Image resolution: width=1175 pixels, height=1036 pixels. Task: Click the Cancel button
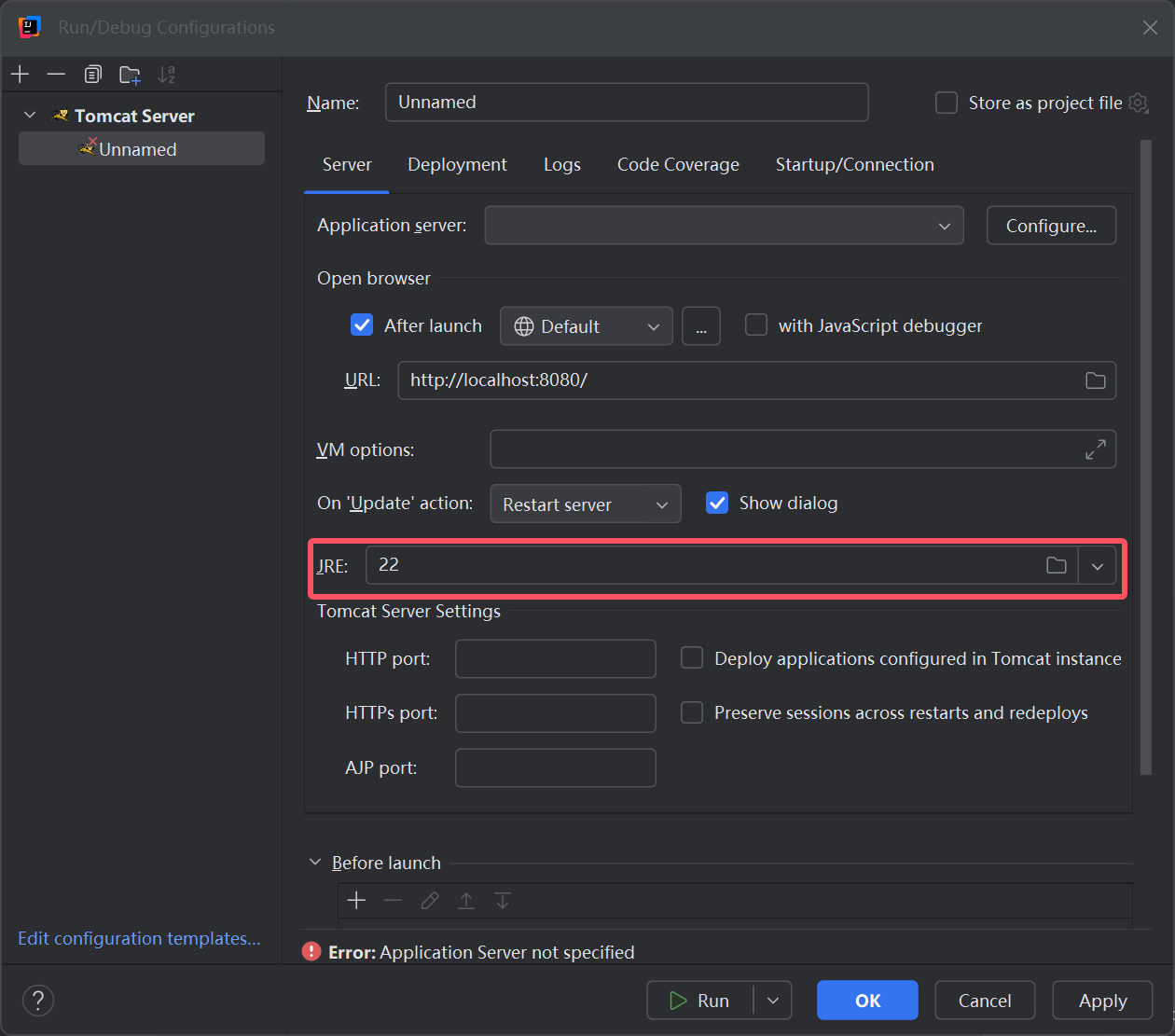point(985,1001)
